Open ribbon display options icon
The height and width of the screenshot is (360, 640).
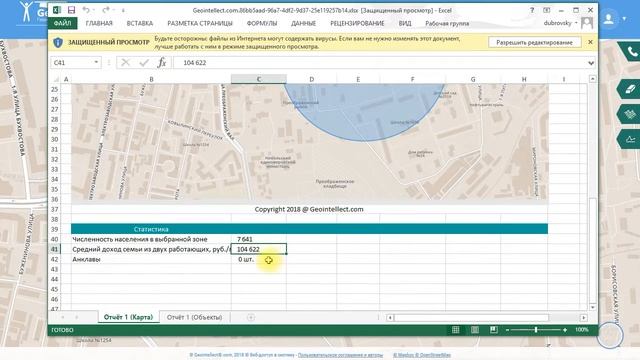(547, 10)
